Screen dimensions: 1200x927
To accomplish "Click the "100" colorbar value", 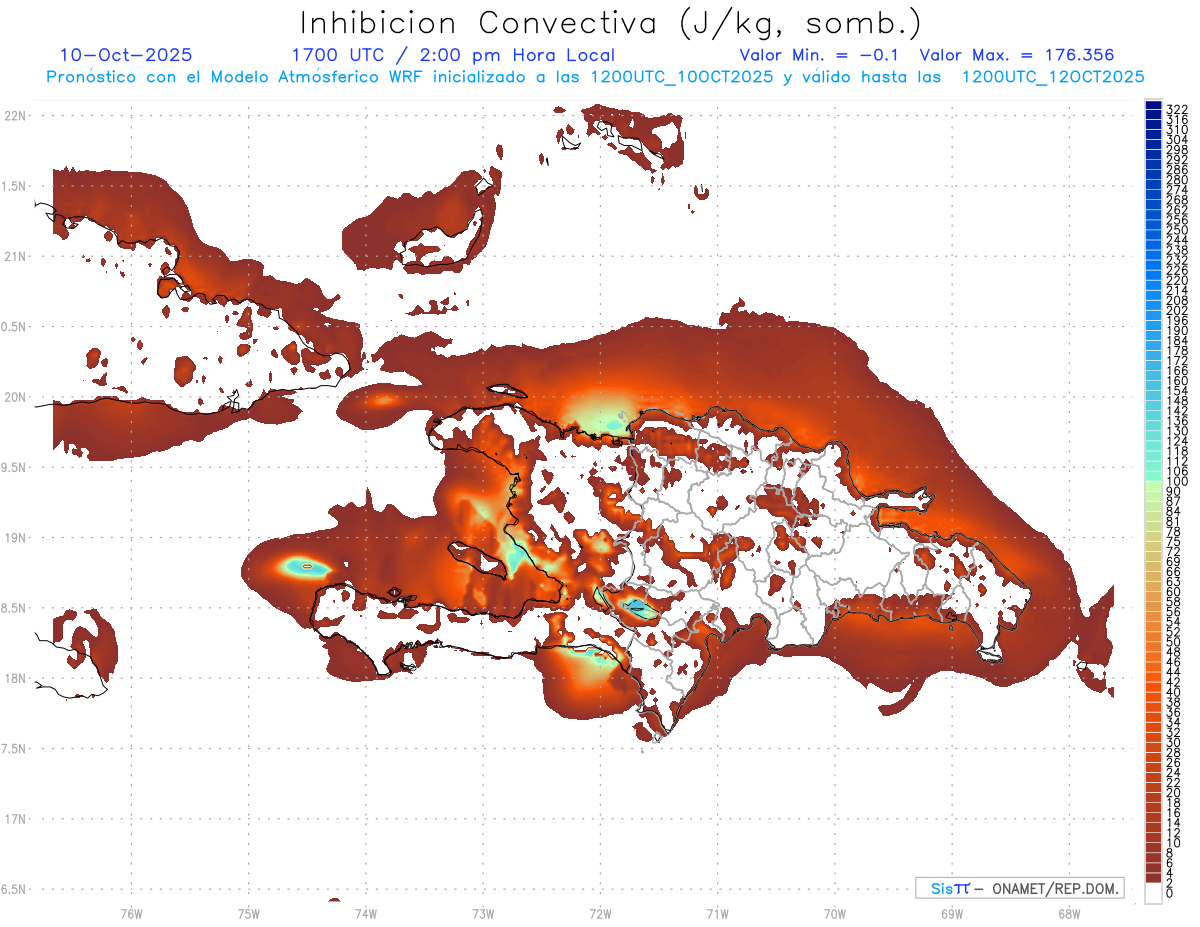I will point(1177,483).
